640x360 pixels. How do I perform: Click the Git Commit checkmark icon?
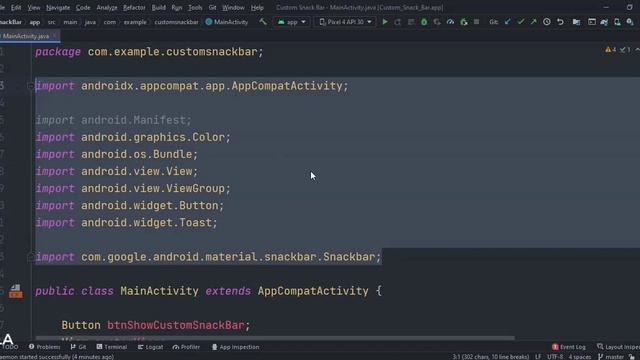tap(520, 22)
